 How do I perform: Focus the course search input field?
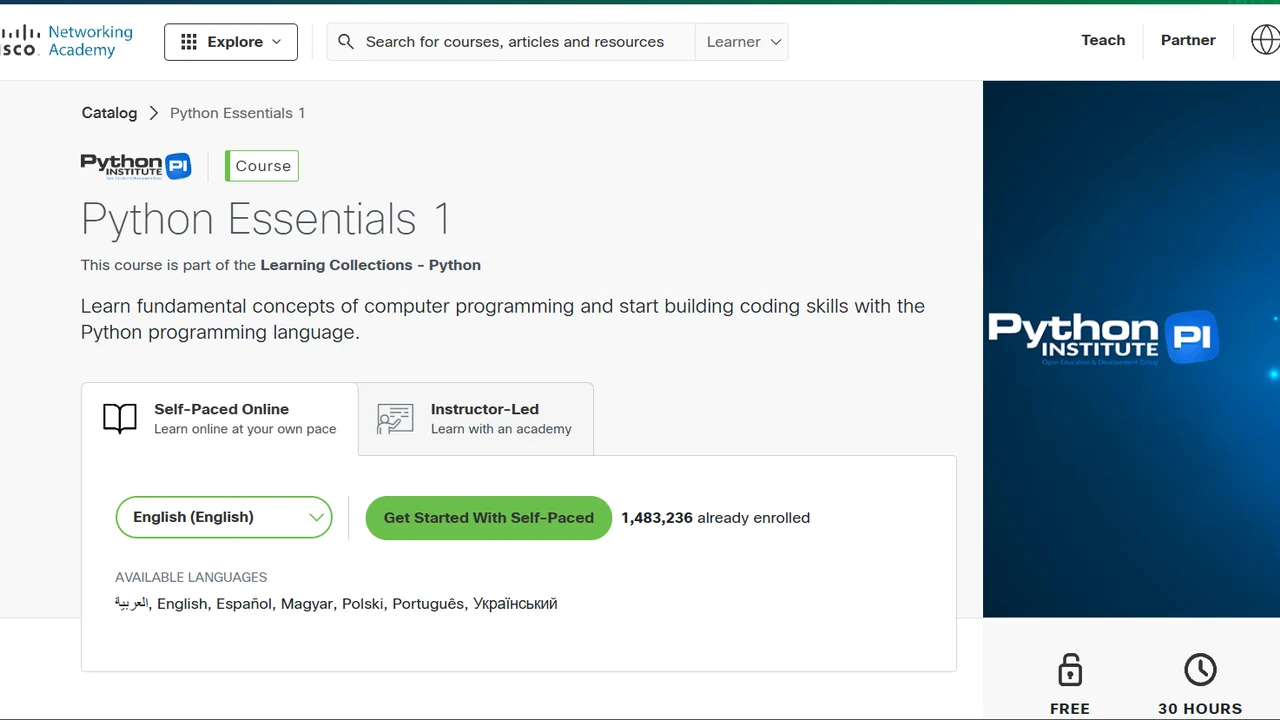(515, 42)
